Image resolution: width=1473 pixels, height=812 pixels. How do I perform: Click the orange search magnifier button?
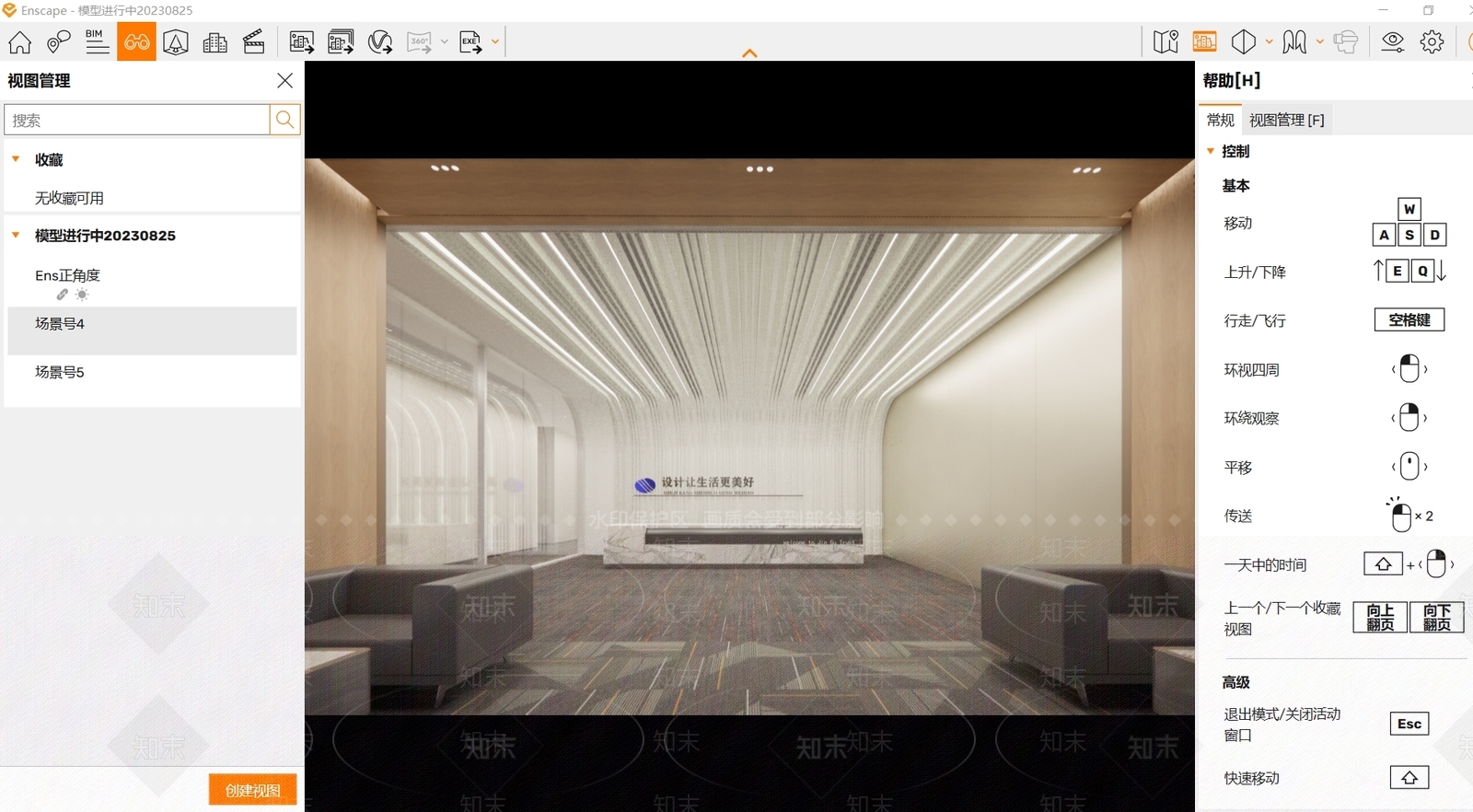click(x=285, y=120)
